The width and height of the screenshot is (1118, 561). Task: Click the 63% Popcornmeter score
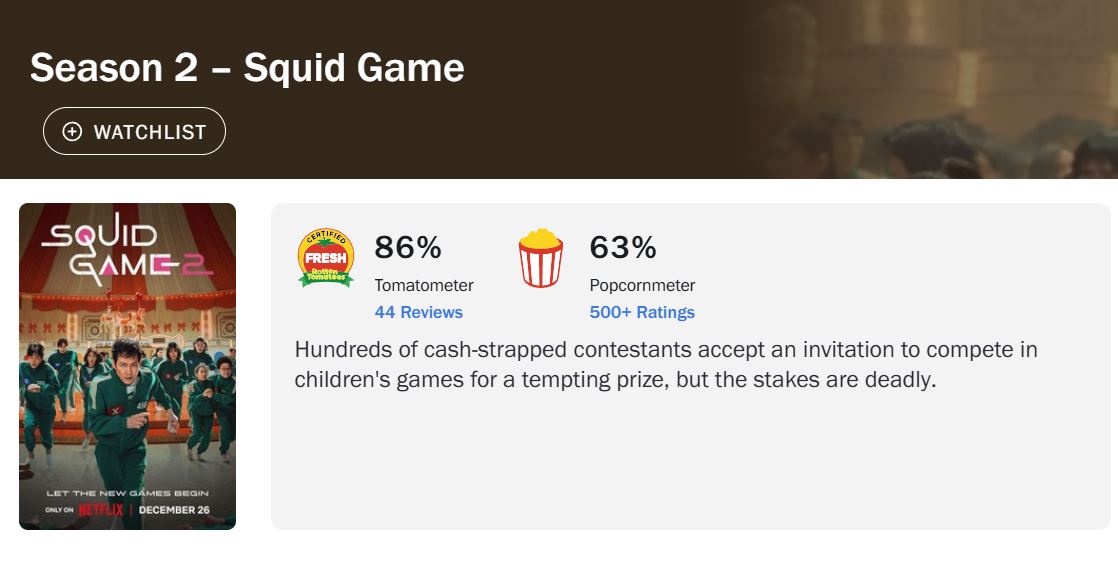pyautogui.click(x=623, y=247)
